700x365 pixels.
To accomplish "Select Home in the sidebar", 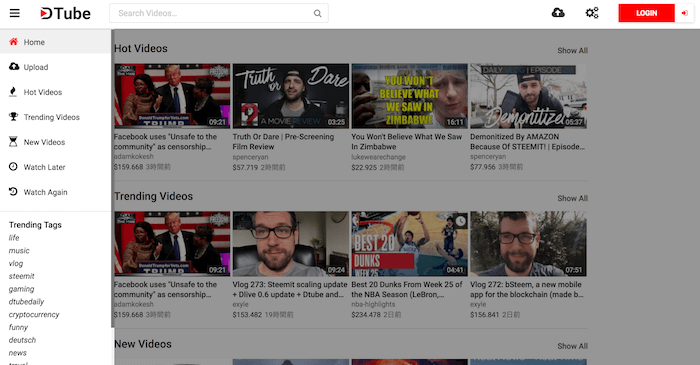I will (x=55, y=42).
